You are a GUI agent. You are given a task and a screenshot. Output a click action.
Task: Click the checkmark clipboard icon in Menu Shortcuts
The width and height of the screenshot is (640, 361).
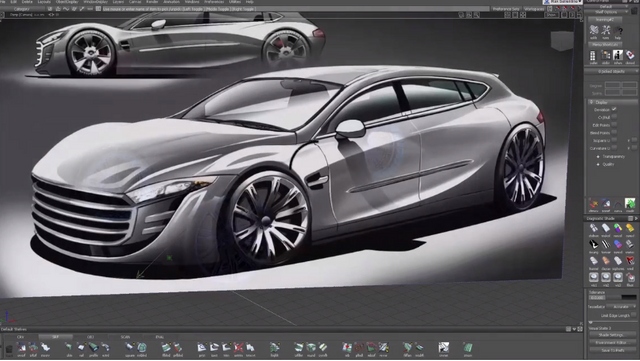(x=630, y=55)
